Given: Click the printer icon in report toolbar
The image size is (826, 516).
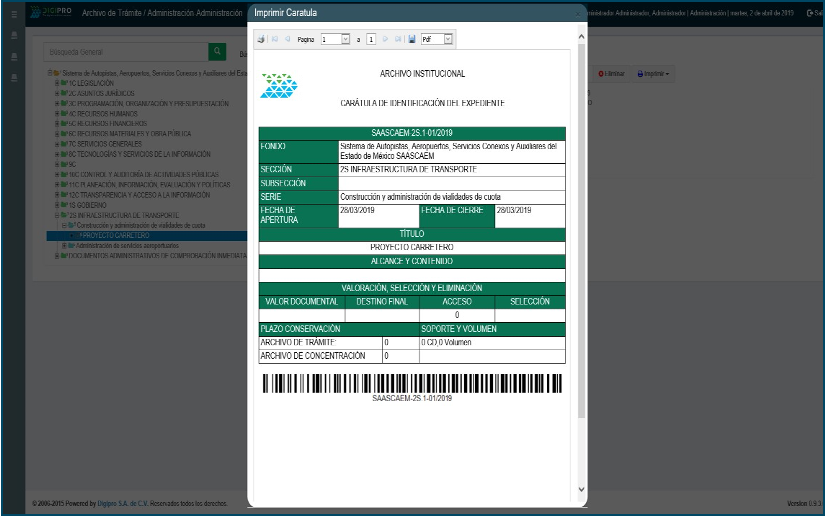Looking at the screenshot, I should tap(262, 39).
